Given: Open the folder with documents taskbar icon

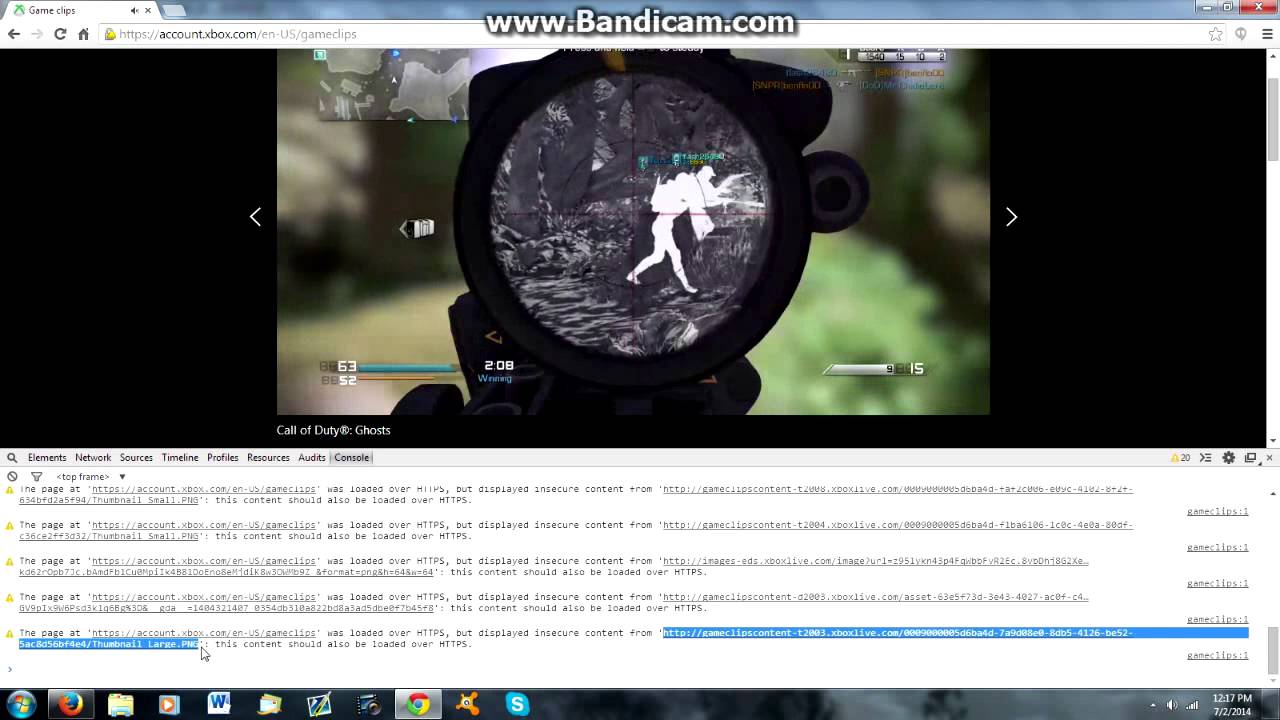Looking at the screenshot, I should pos(269,704).
